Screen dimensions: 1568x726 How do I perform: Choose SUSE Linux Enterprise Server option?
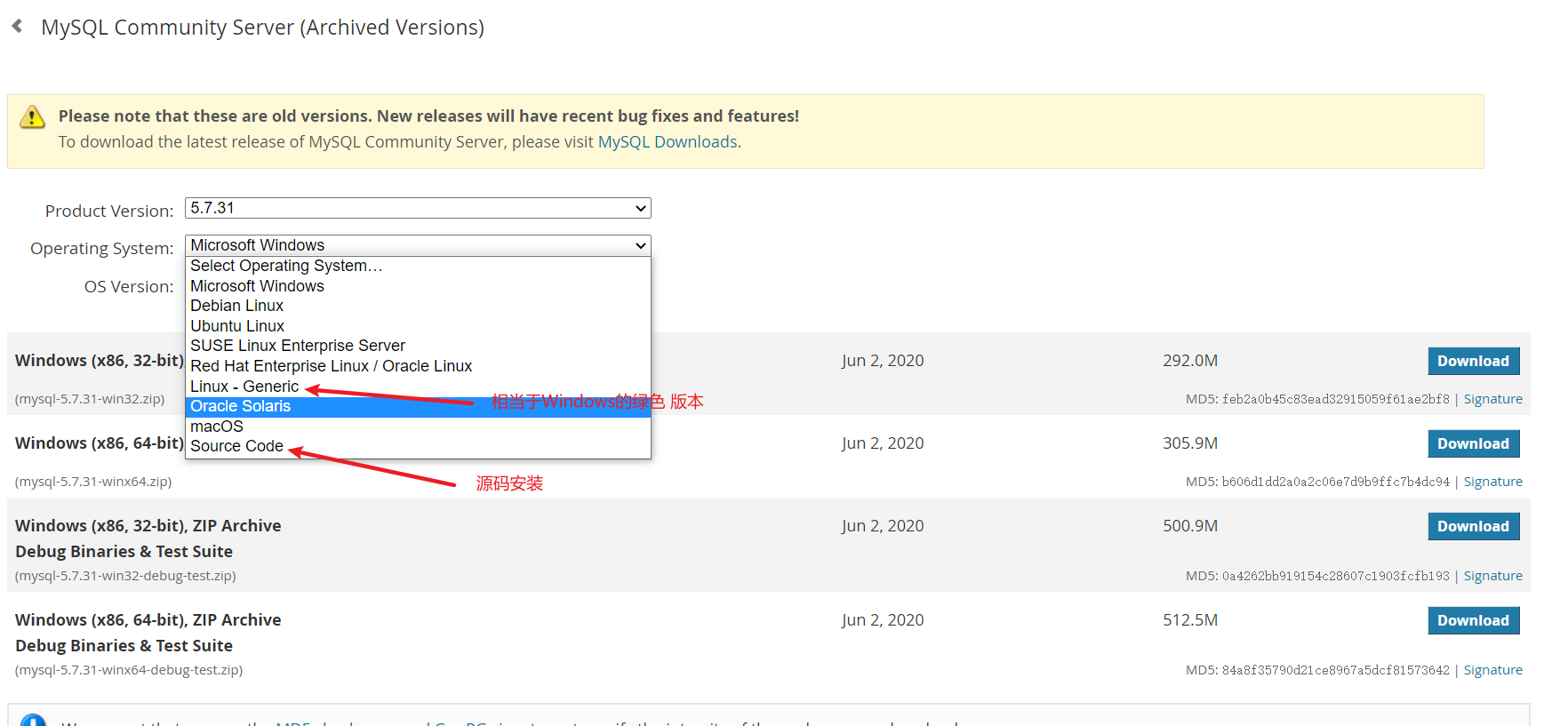pyautogui.click(x=418, y=346)
